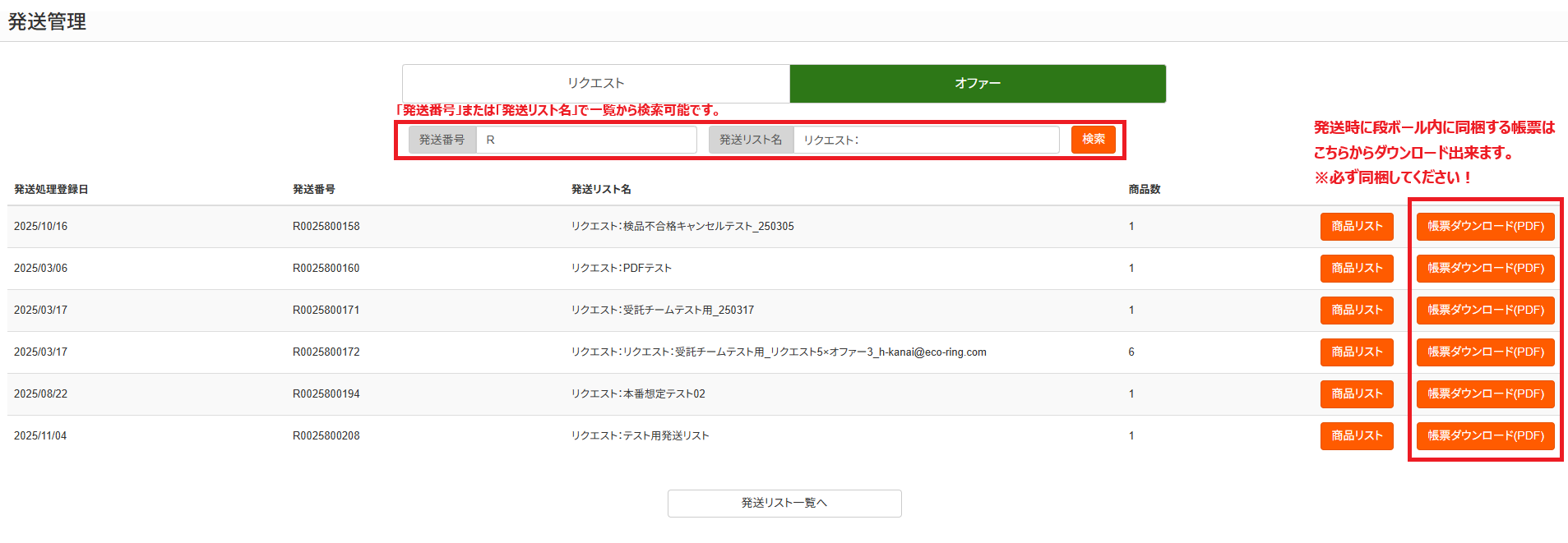The width and height of the screenshot is (1568, 543).
Task: Download 帳票 PDF for PDFテスト row
Action: 1484,269
